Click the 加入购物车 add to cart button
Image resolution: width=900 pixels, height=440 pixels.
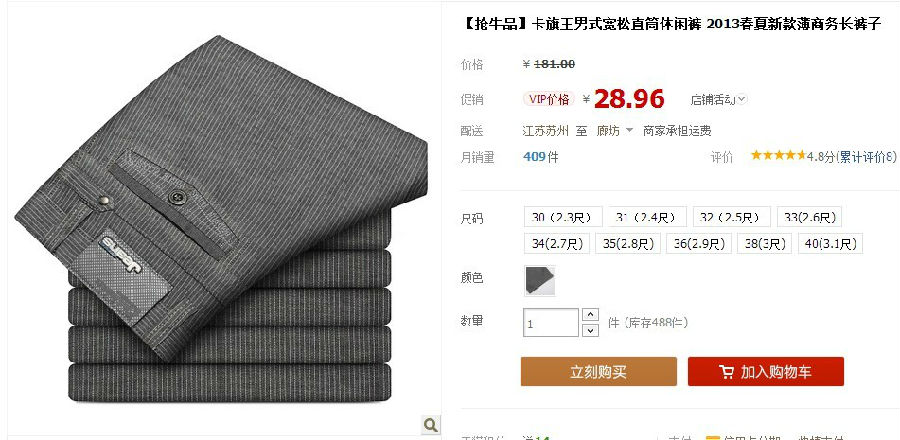click(x=766, y=372)
